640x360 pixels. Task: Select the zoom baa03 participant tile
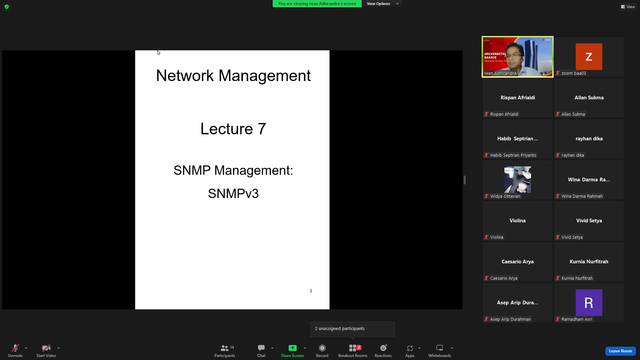(589, 57)
